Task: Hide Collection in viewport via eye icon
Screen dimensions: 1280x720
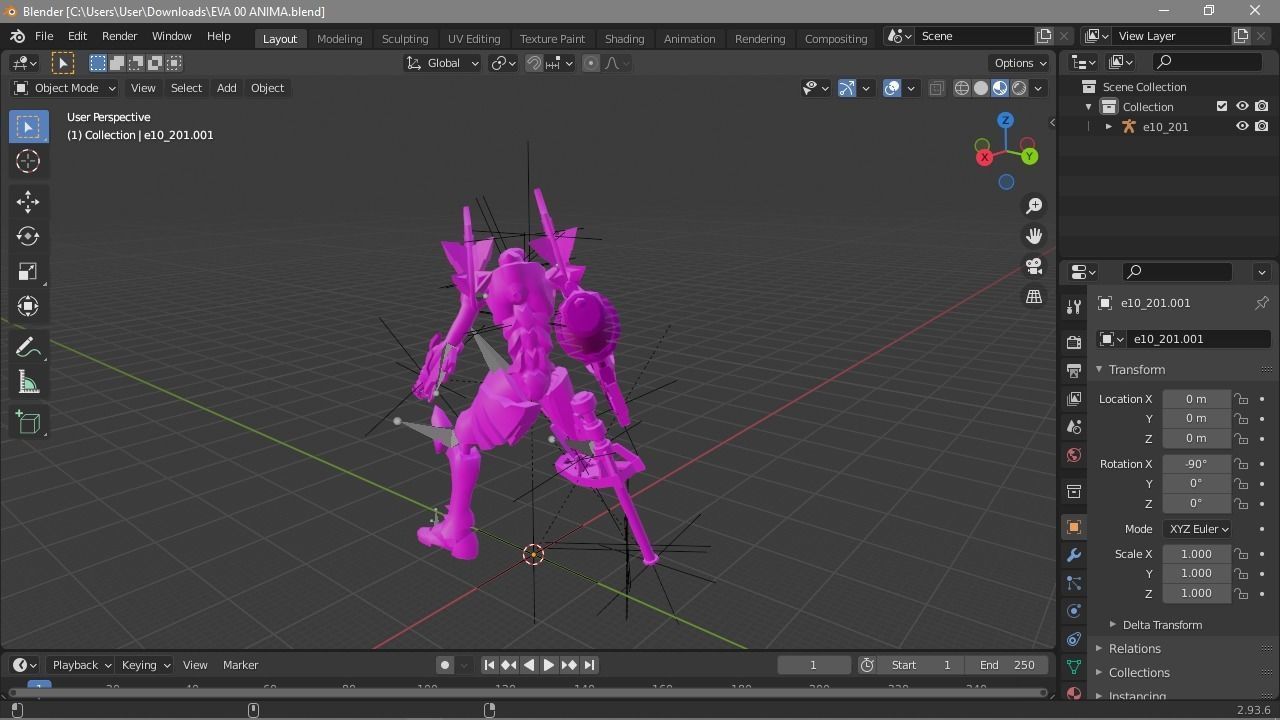Action: [1242, 106]
